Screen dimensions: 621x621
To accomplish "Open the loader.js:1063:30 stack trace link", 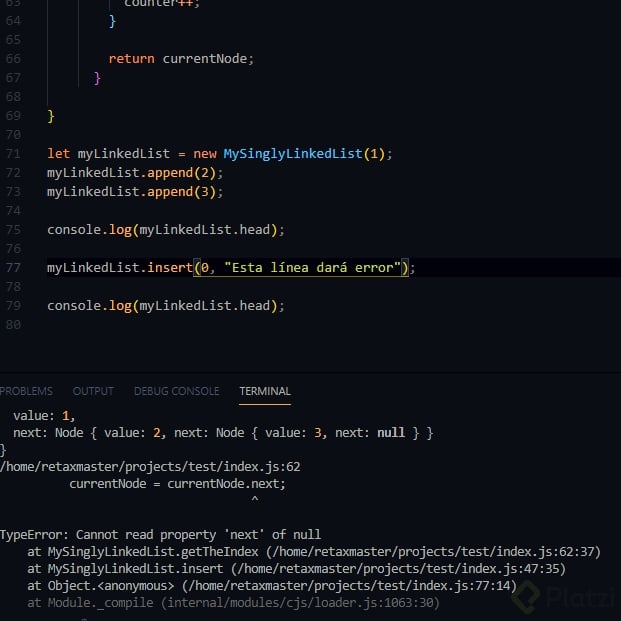I will [x=300, y=603].
